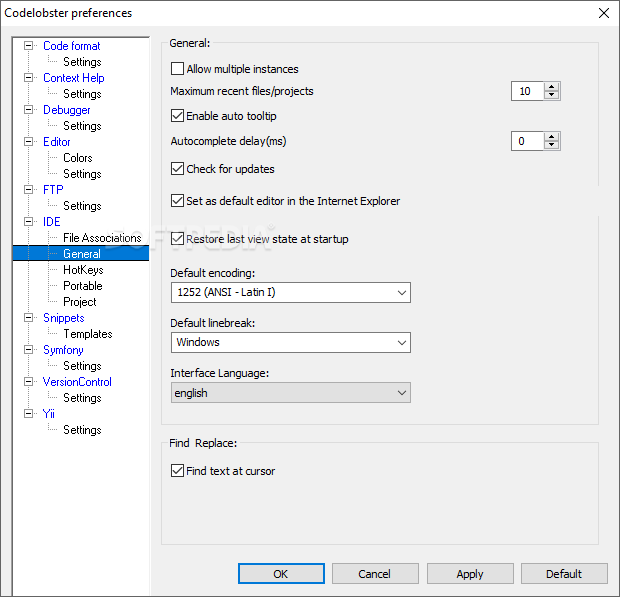Reset settings with Default button
Viewport: 620px width, 597px height.
click(x=564, y=574)
